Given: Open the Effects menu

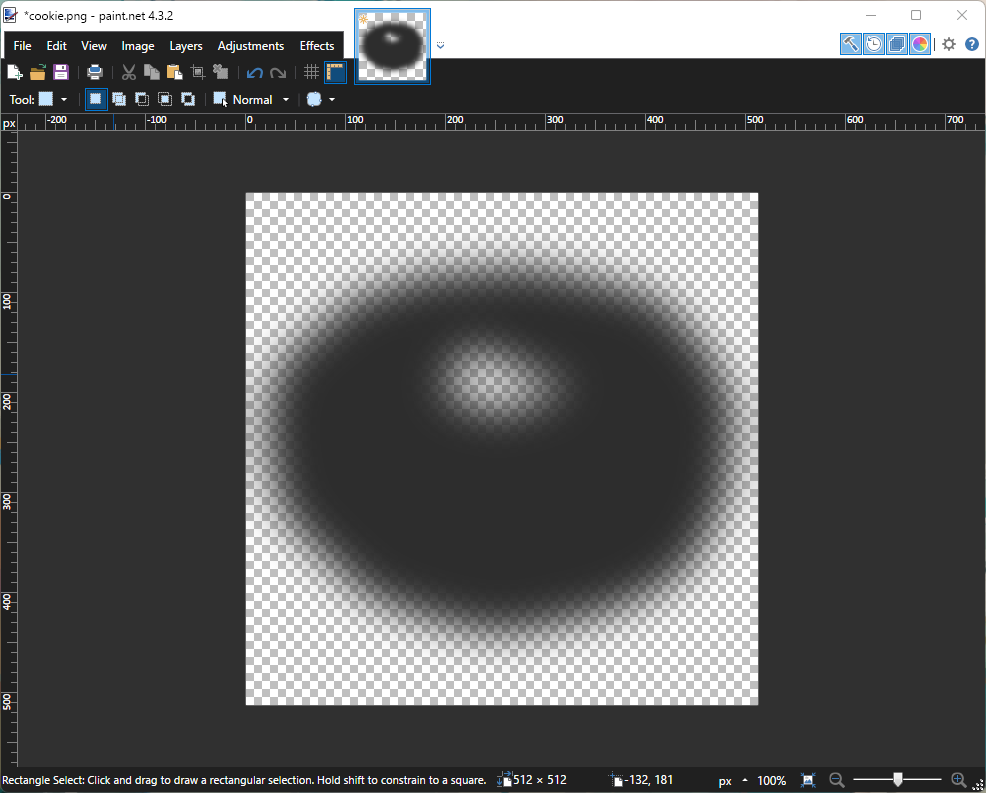Looking at the screenshot, I should pyautogui.click(x=316, y=46).
